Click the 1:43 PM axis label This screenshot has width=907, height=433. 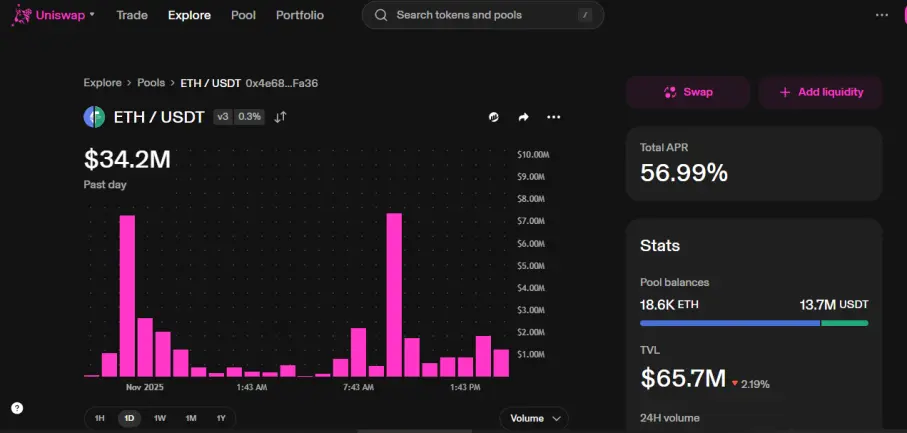tap(465, 387)
